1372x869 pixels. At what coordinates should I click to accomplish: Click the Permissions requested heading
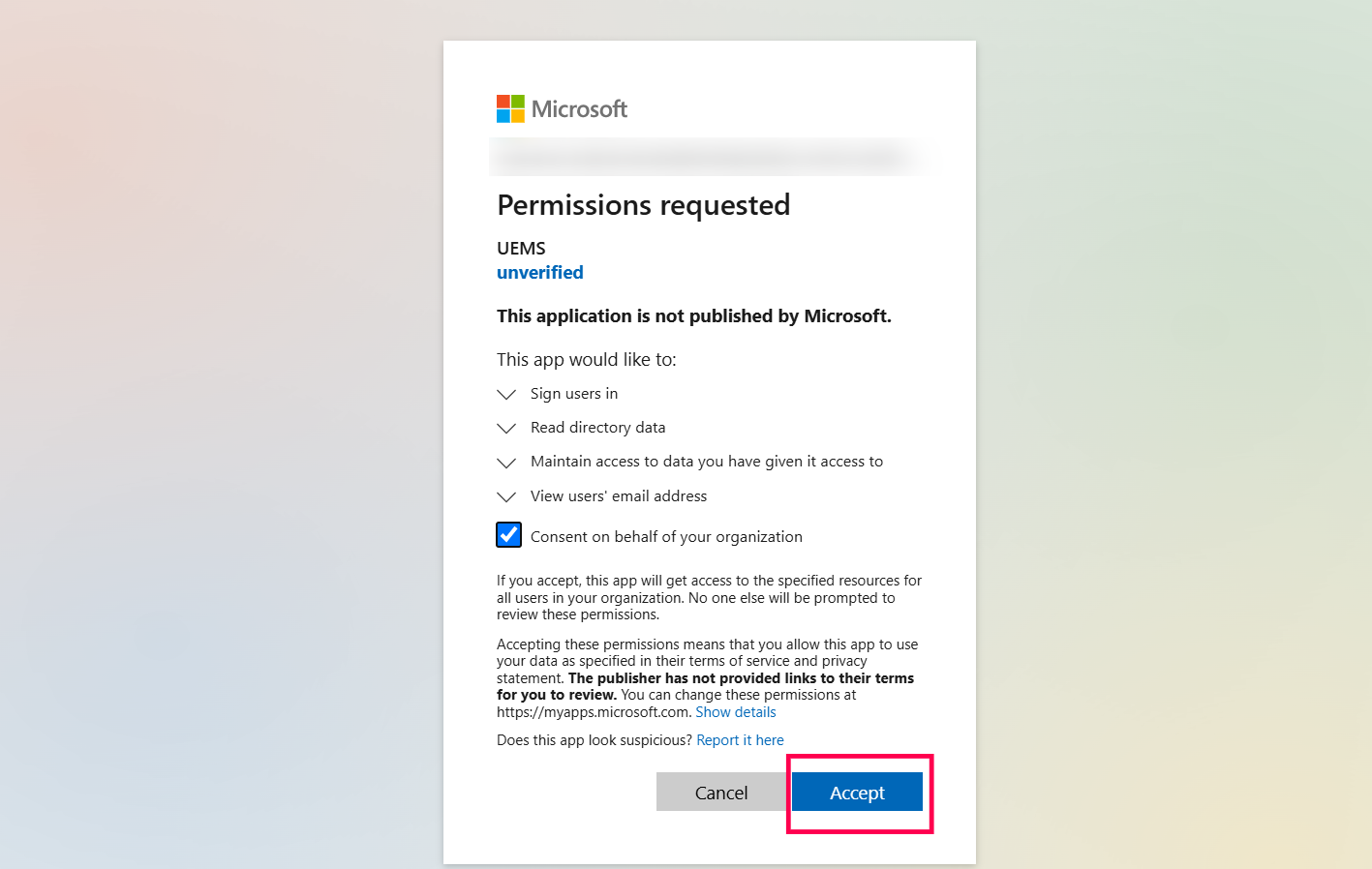click(644, 205)
